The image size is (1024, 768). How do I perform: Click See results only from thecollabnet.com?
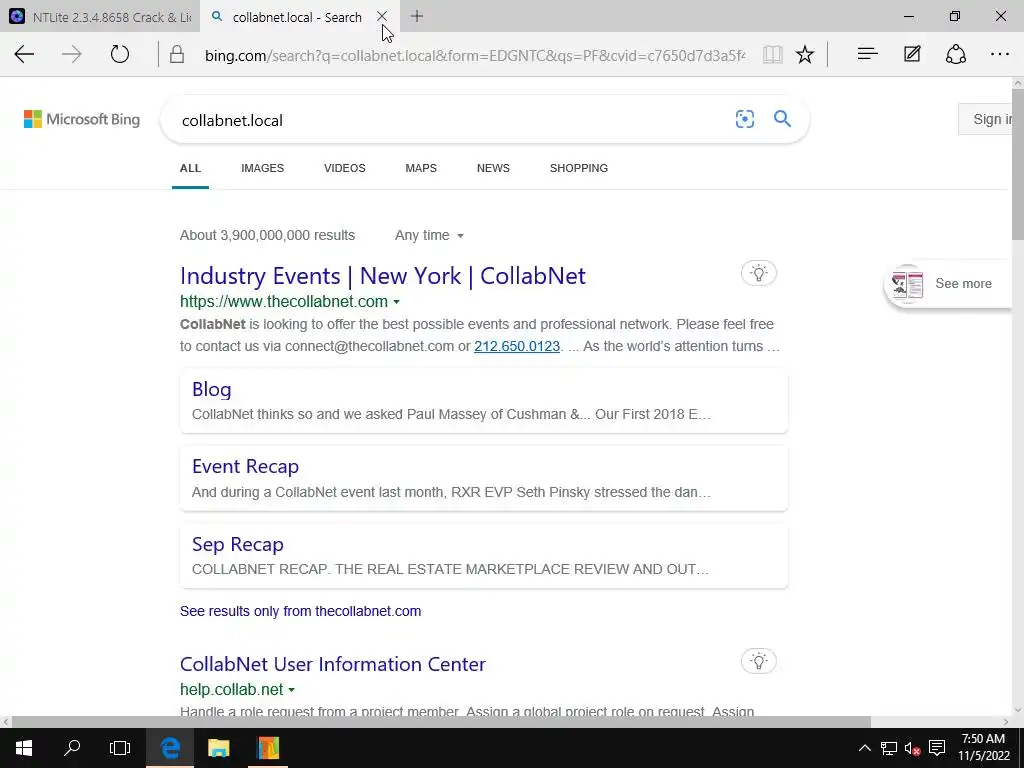(300, 611)
